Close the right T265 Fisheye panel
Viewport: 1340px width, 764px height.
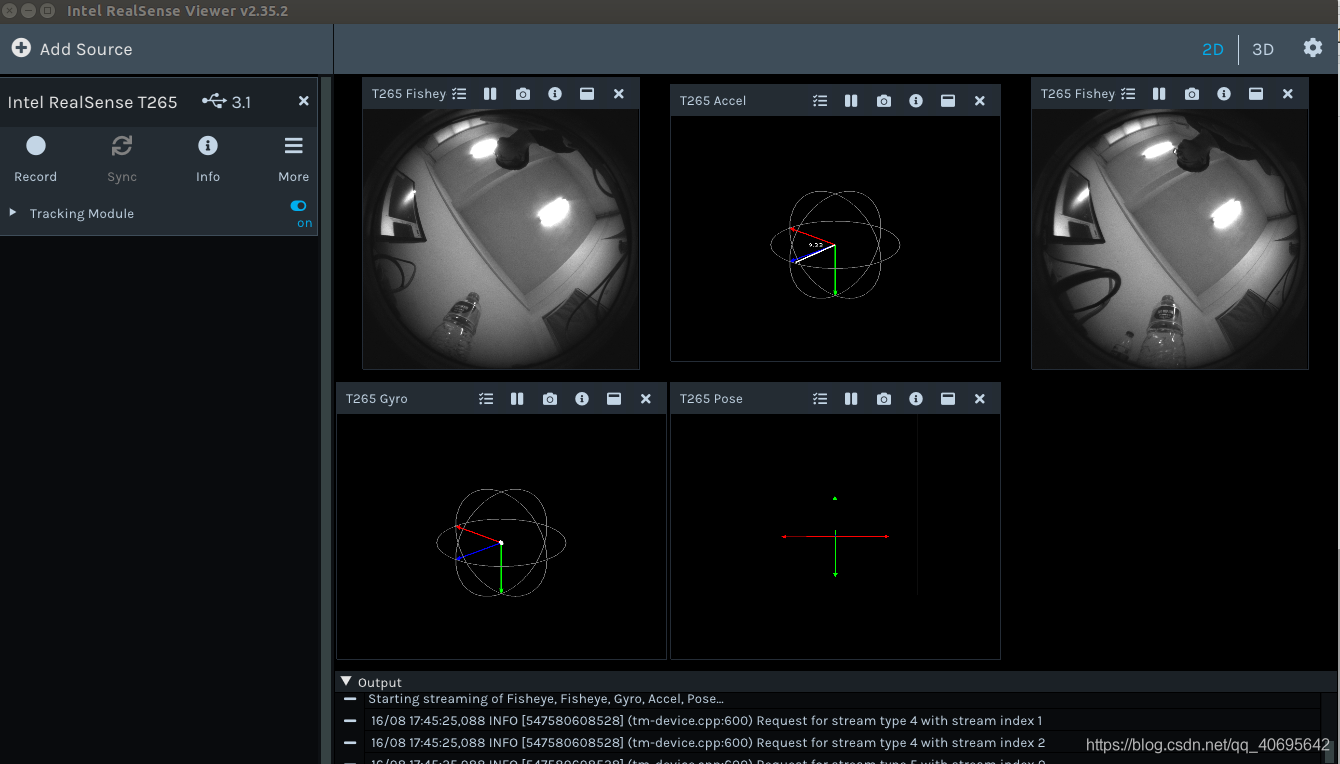(1287, 94)
